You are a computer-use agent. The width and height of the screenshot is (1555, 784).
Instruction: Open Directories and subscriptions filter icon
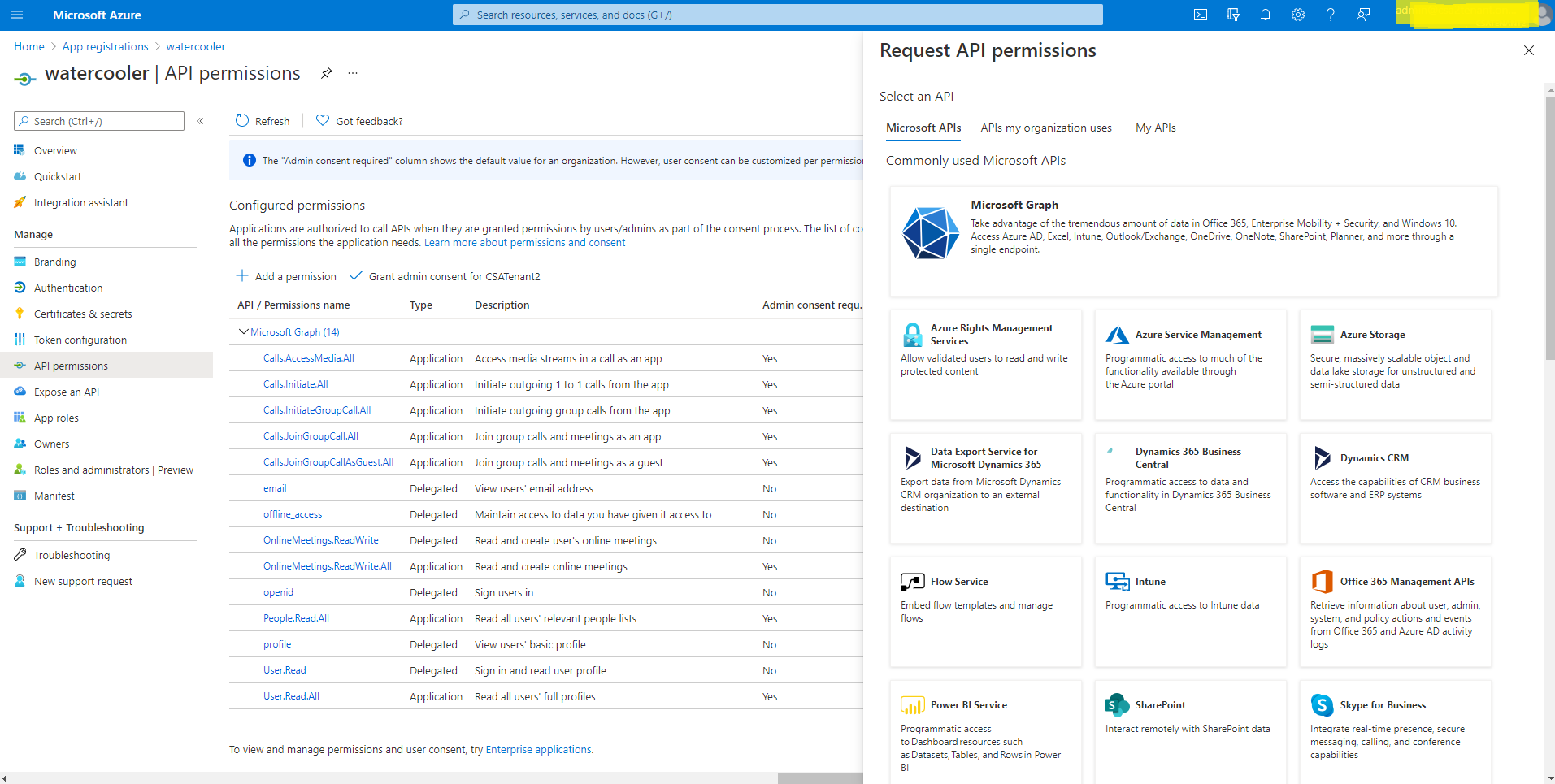point(1233,15)
